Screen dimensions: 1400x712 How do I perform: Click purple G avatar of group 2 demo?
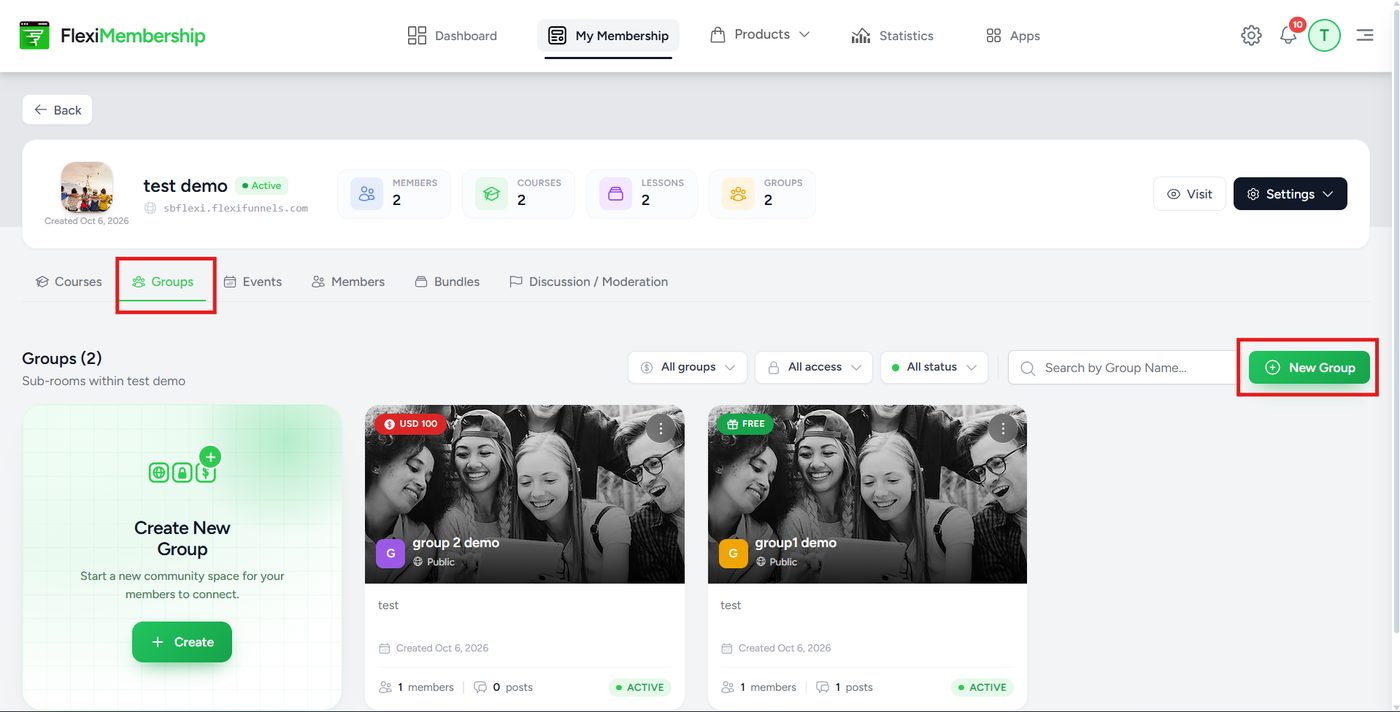coord(390,553)
